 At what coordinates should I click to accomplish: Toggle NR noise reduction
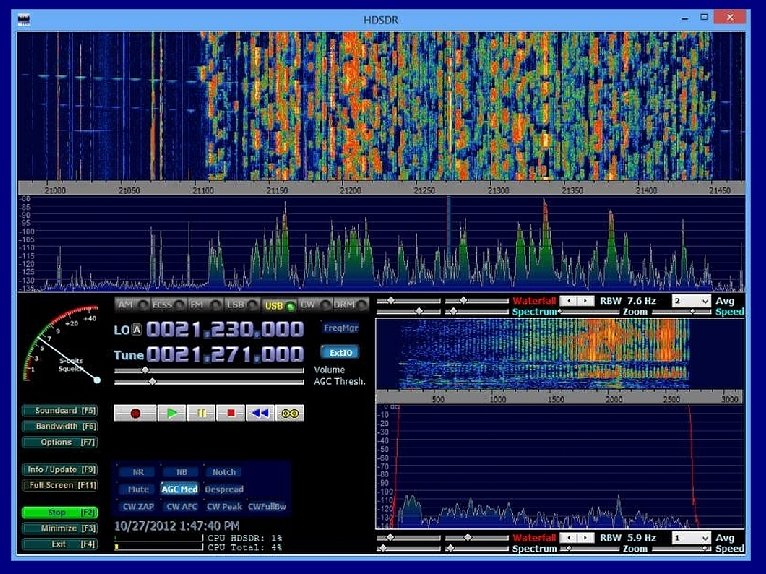coord(138,472)
